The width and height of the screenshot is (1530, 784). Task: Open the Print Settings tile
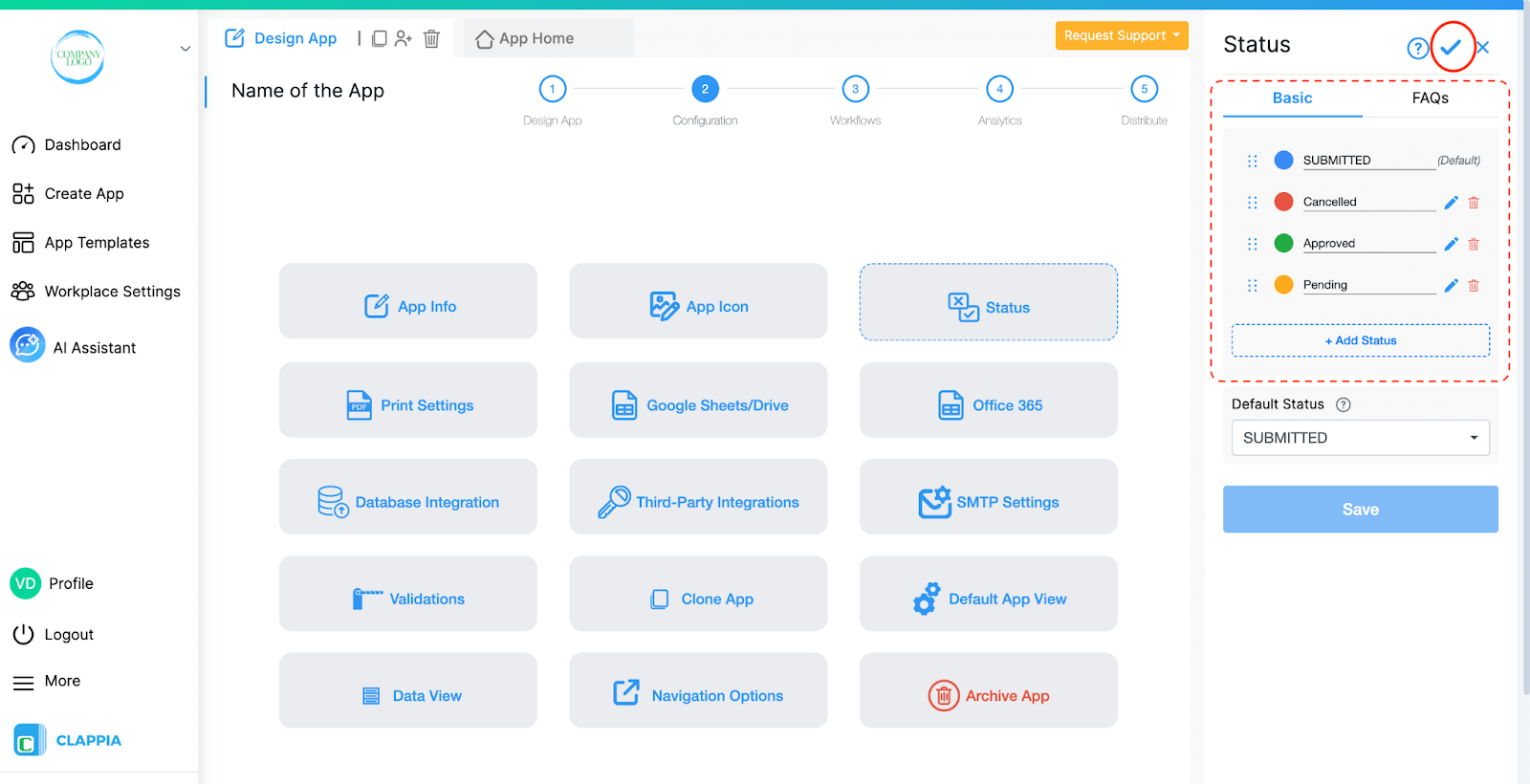(x=408, y=400)
